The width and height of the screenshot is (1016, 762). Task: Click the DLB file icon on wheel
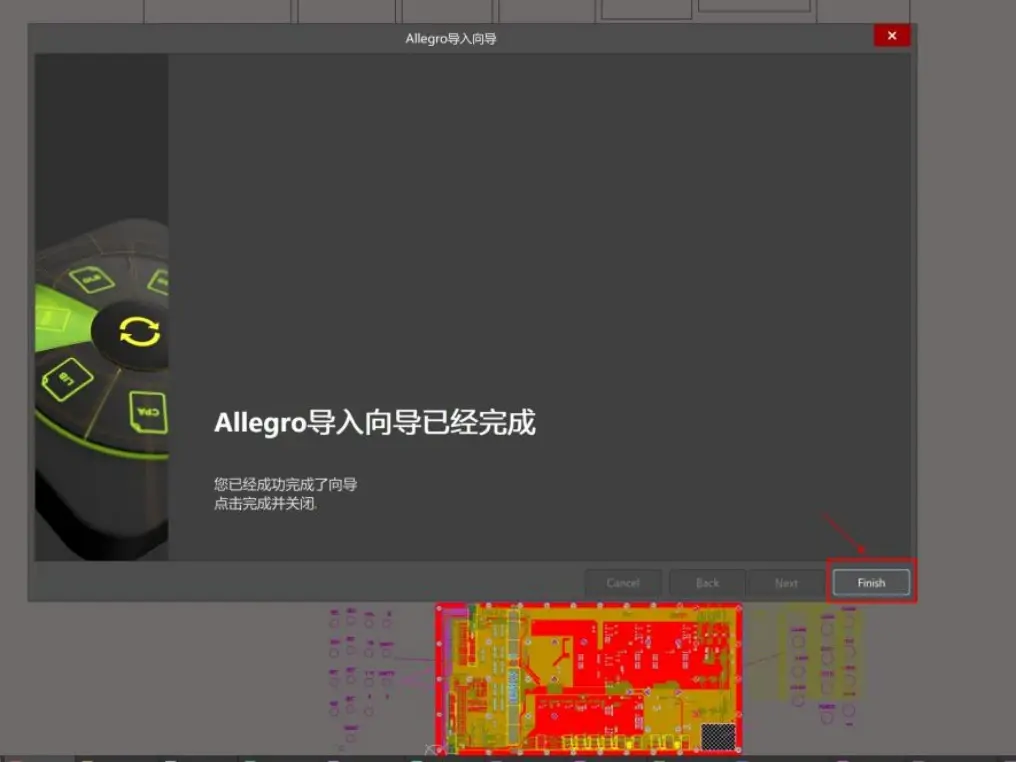[x=91, y=279]
